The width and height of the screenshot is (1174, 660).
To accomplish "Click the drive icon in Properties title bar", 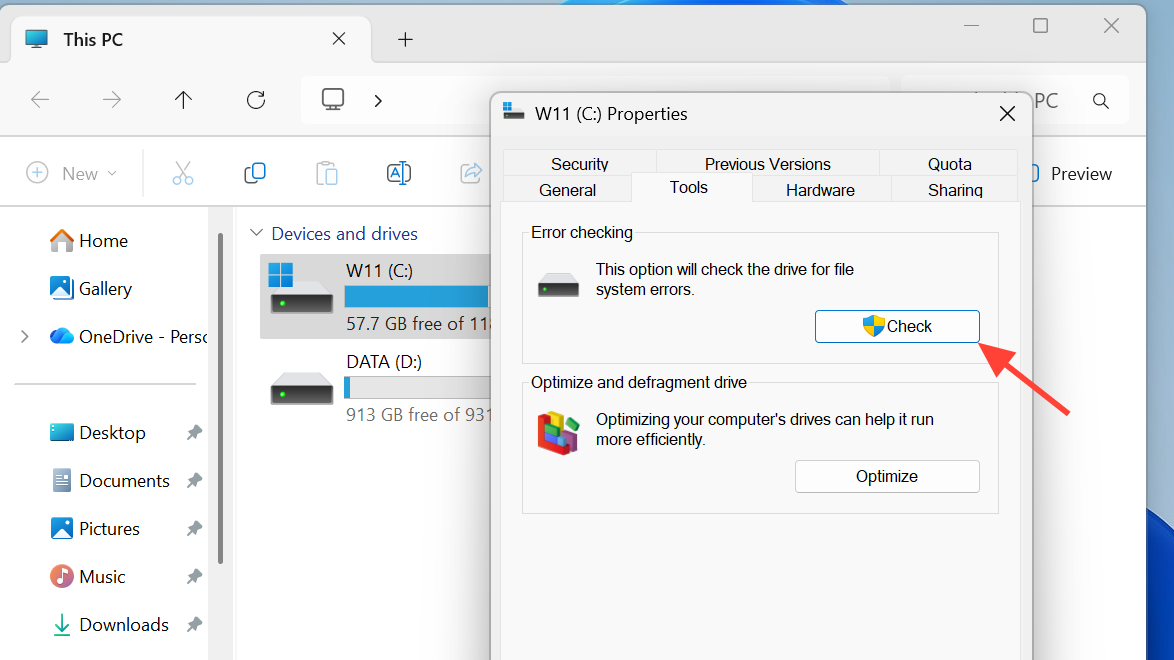I will [x=514, y=112].
